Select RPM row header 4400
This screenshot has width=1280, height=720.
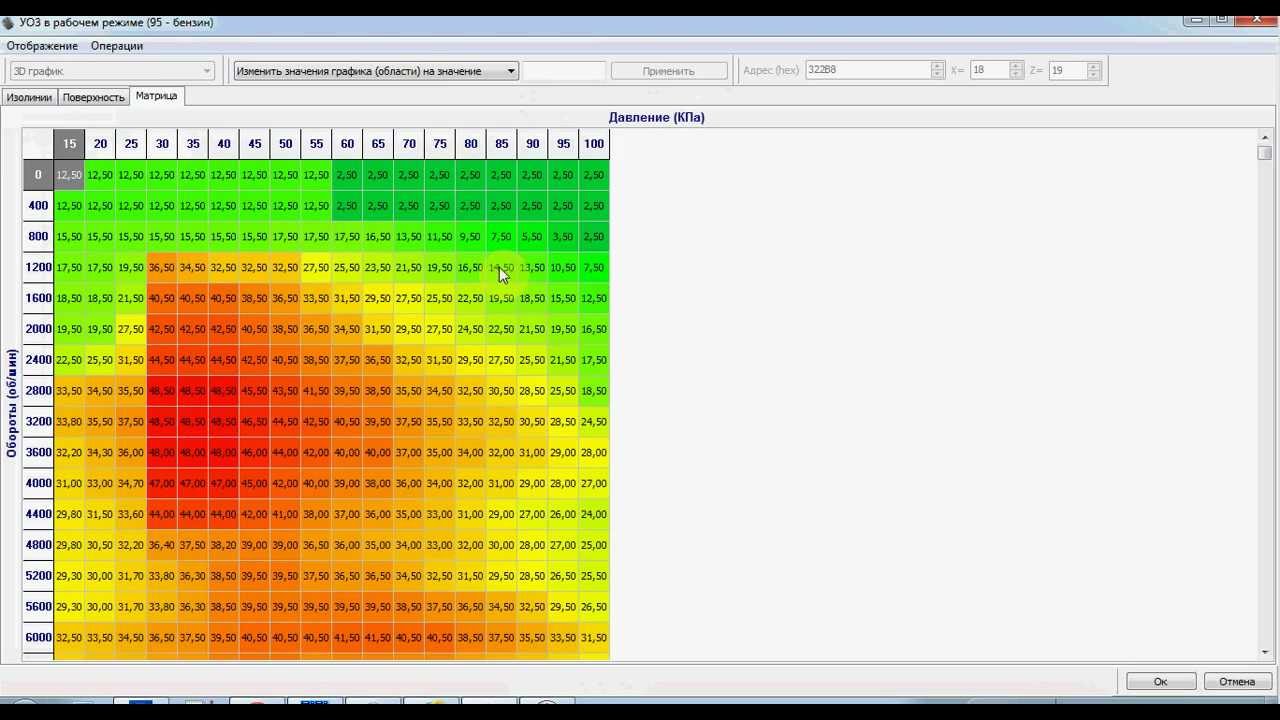tap(38, 514)
